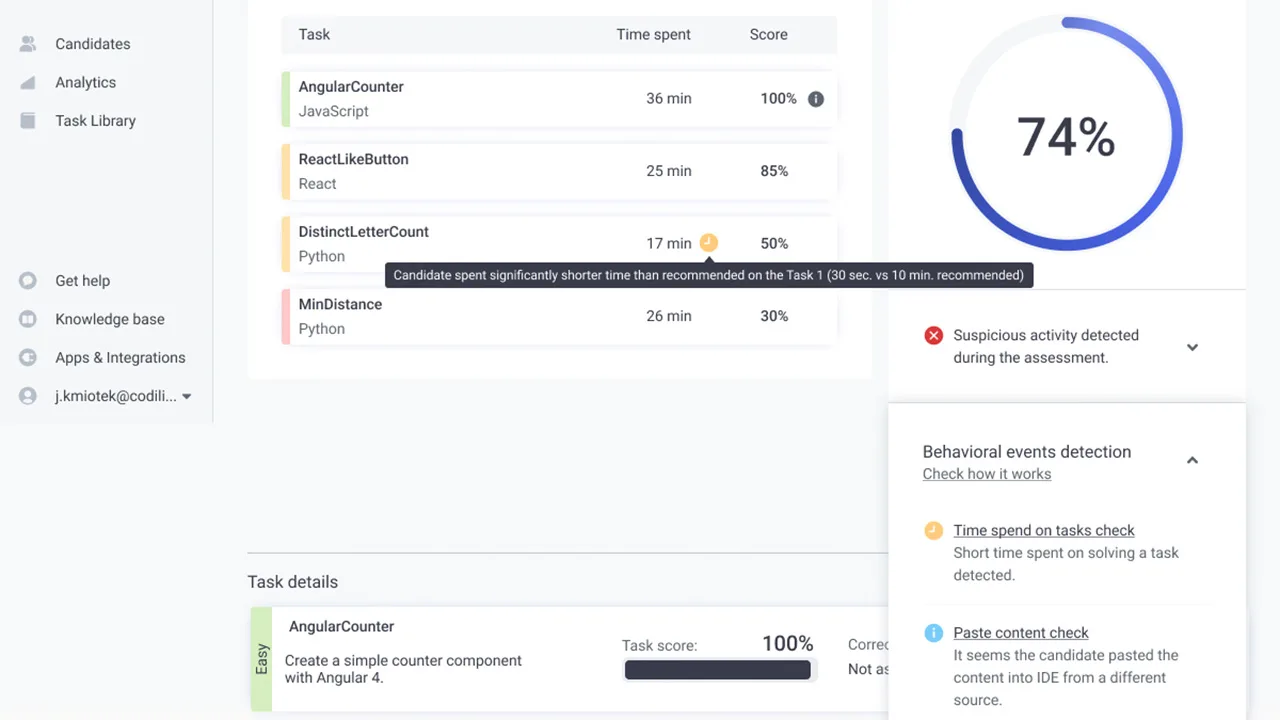Screen dimensions: 1280x720
Task: Select the MinDistance Python task row
Action: [x=560, y=316]
